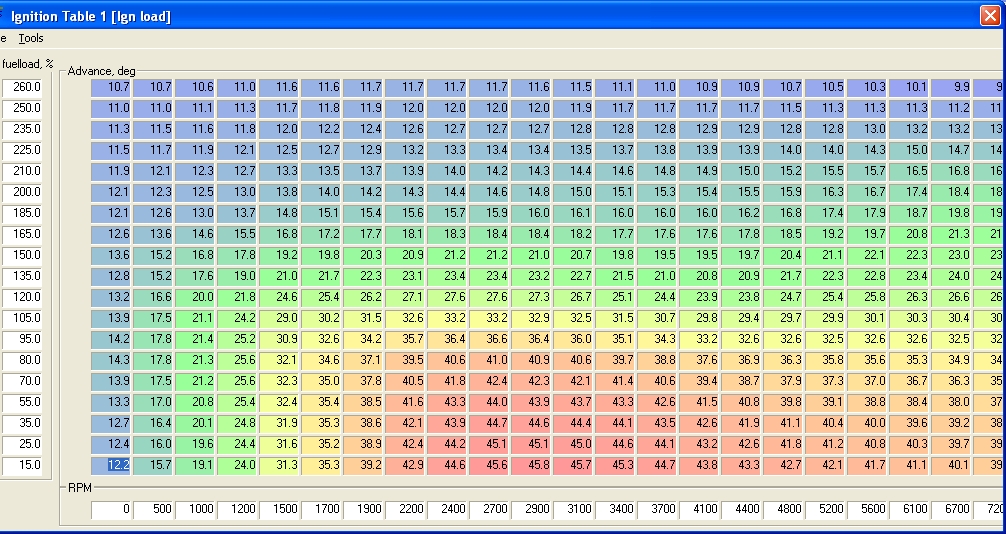Select the 4800 RPM axis field
This screenshot has height=534, width=1006.
point(784,509)
